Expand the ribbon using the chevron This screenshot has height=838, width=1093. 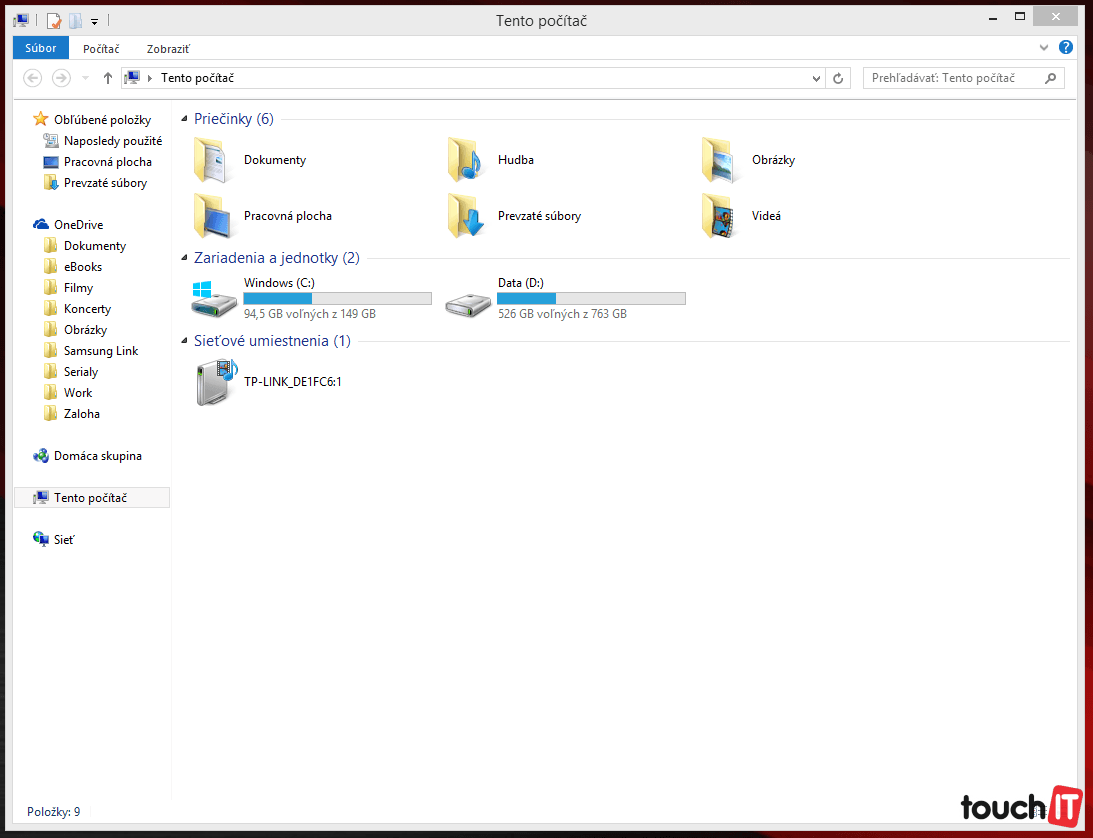pyautogui.click(x=1044, y=47)
